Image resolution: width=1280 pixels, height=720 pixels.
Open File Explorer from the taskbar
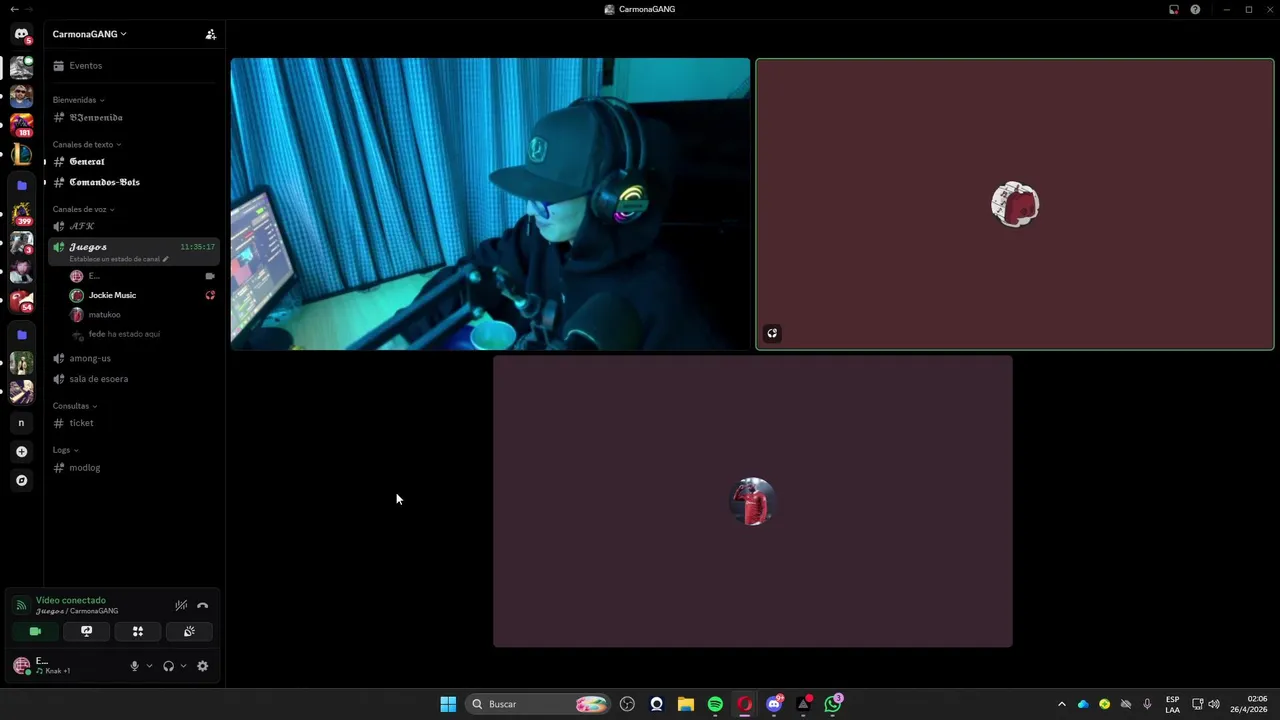[686, 704]
